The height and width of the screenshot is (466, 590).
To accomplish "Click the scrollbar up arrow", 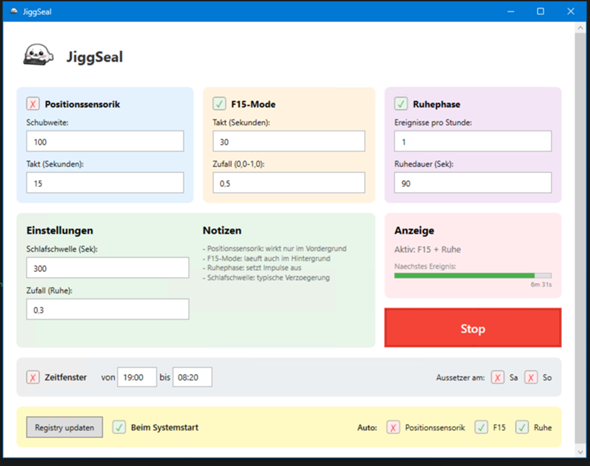I will pos(580,28).
